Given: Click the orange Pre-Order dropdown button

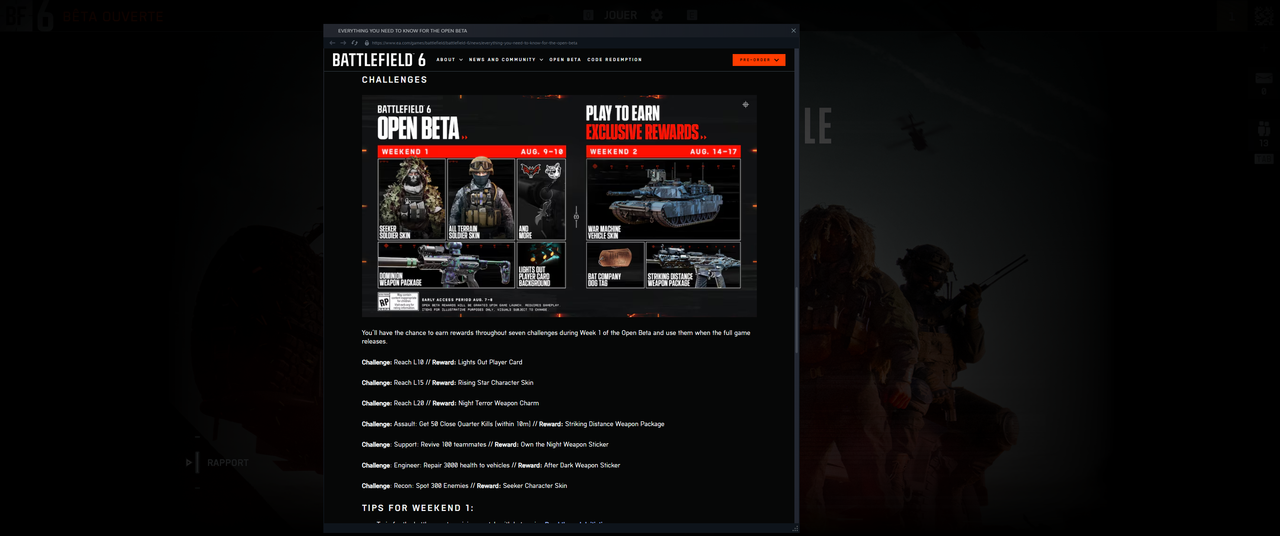Looking at the screenshot, I should (759, 60).
